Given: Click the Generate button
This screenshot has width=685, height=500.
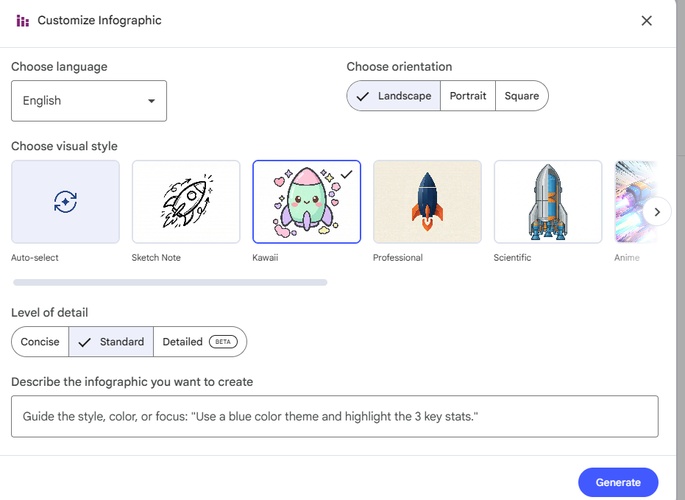Looking at the screenshot, I should coord(618,482).
